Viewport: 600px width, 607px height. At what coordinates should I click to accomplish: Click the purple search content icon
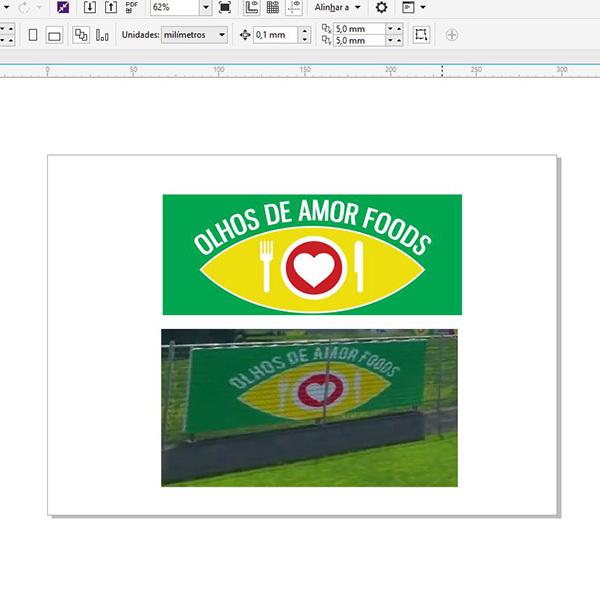tap(63, 7)
